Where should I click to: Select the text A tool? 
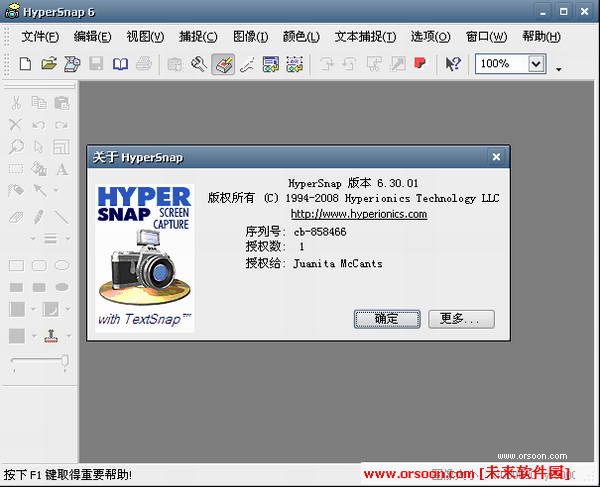(x=62, y=169)
